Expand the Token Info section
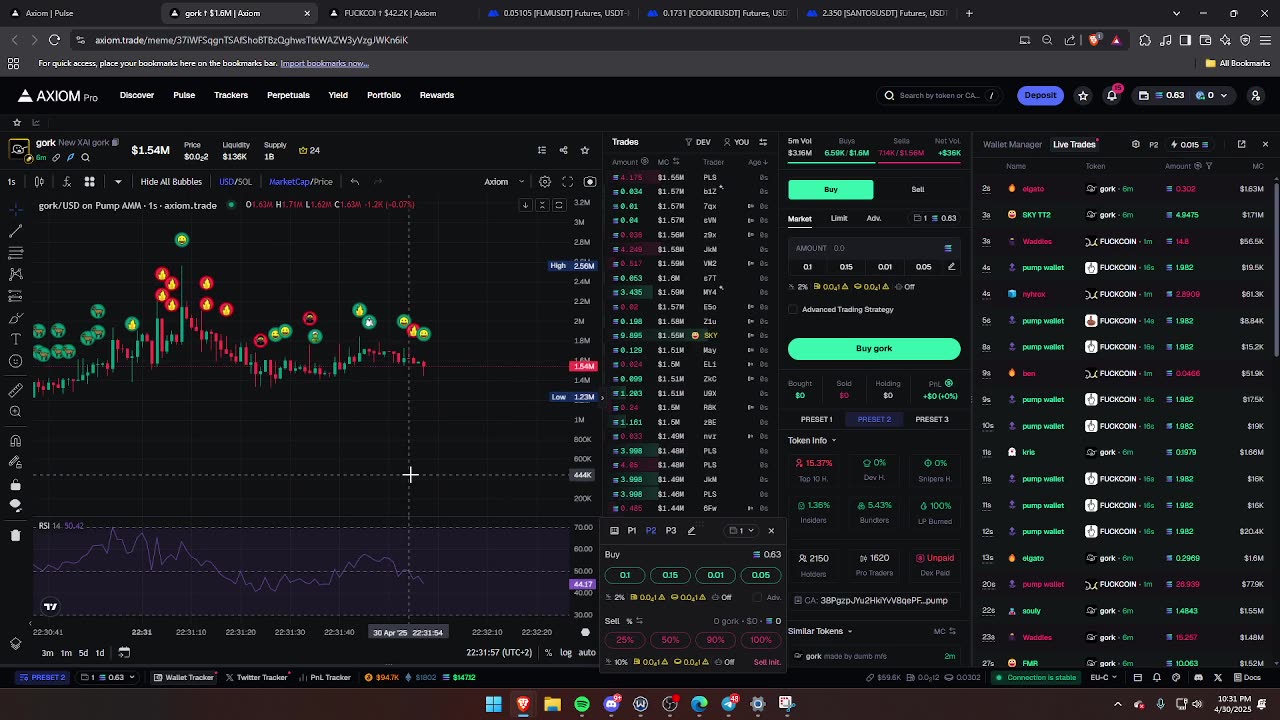 812,441
